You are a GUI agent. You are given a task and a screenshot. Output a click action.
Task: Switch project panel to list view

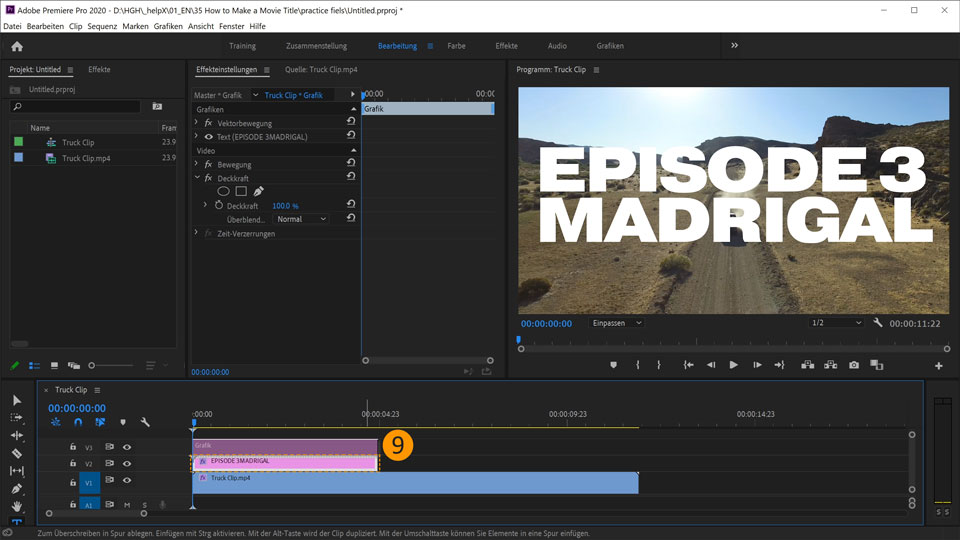[x=34, y=366]
